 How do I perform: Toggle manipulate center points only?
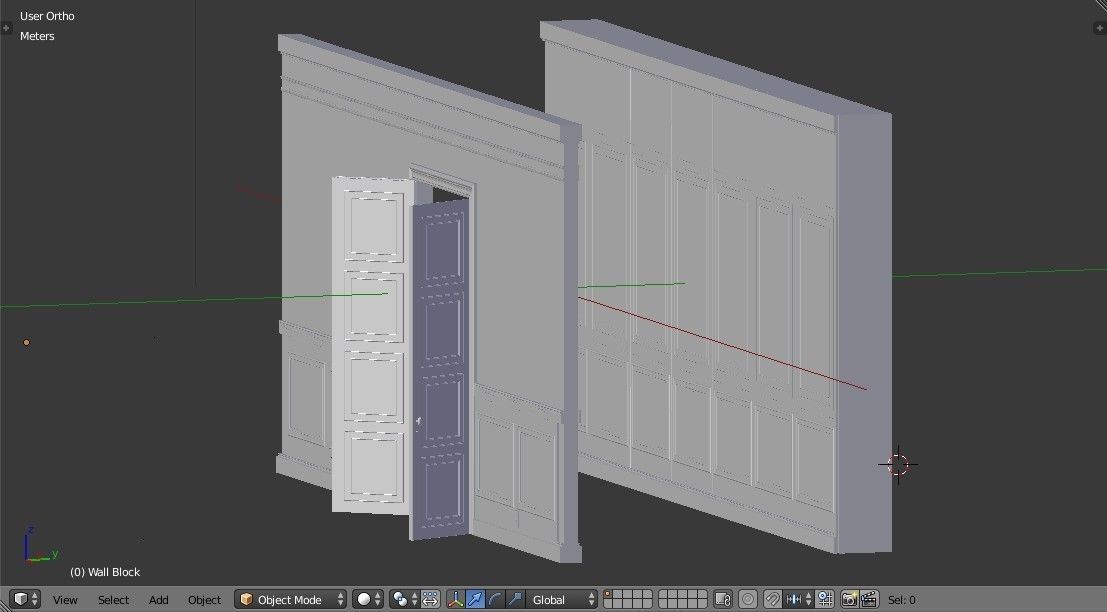coord(431,599)
